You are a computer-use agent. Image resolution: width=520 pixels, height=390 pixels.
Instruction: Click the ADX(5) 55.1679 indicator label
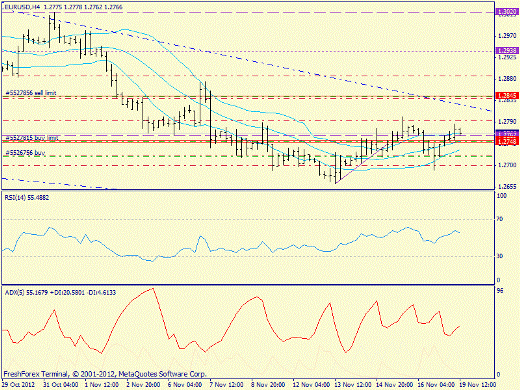tap(60, 293)
